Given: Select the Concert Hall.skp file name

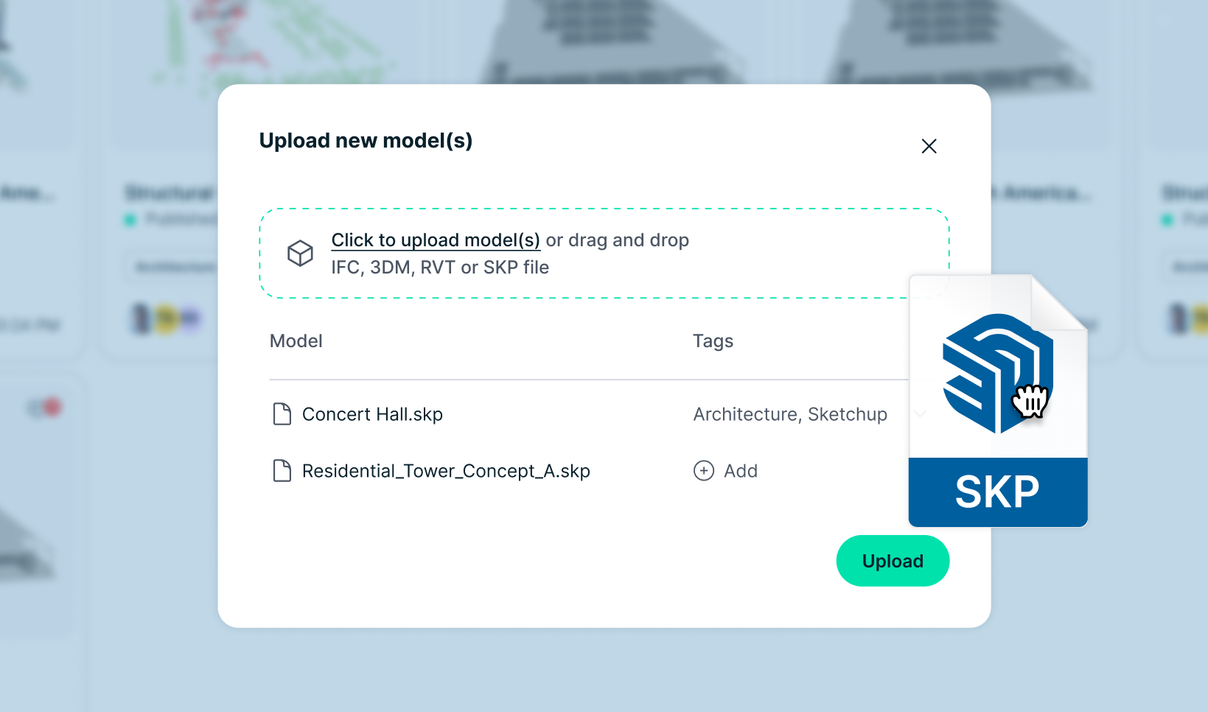Looking at the screenshot, I should point(372,414).
